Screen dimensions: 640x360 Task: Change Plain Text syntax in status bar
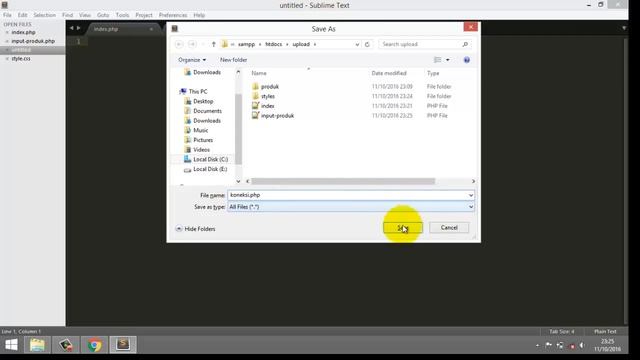point(605,331)
